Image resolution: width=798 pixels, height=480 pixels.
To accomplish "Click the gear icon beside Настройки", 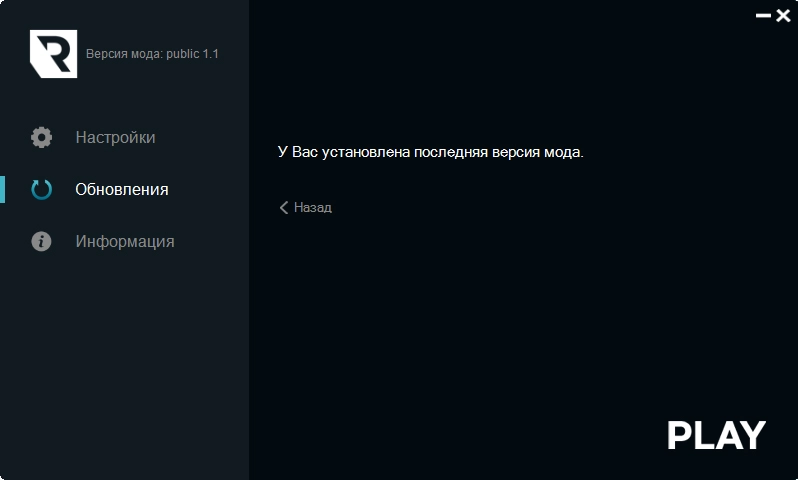I will (41, 138).
